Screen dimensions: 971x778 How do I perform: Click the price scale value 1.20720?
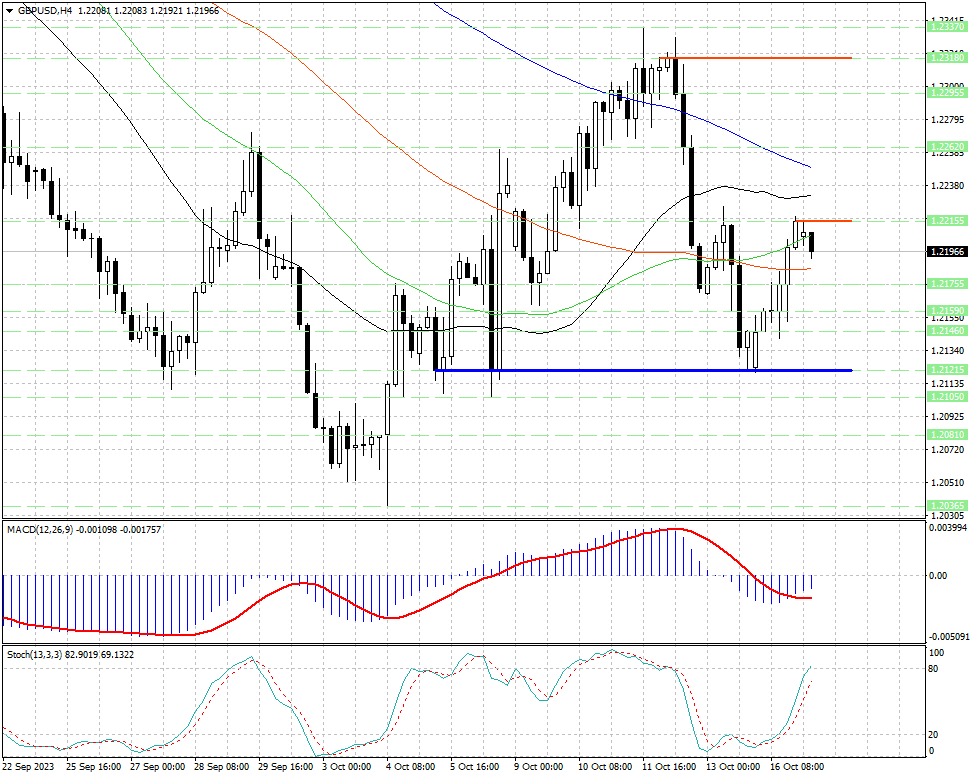(x=947, y=449)
